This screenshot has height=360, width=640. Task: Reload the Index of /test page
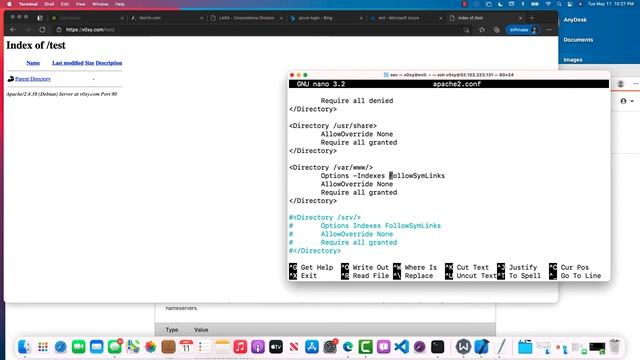pos(42,30)
